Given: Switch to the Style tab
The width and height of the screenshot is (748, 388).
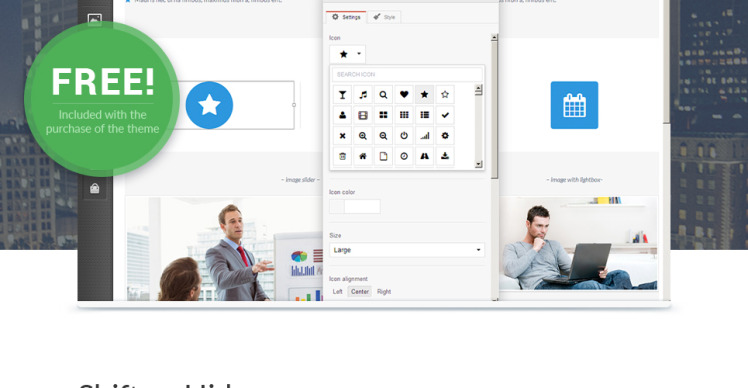Looking at the screenshot, I should [x=384, y=17].
